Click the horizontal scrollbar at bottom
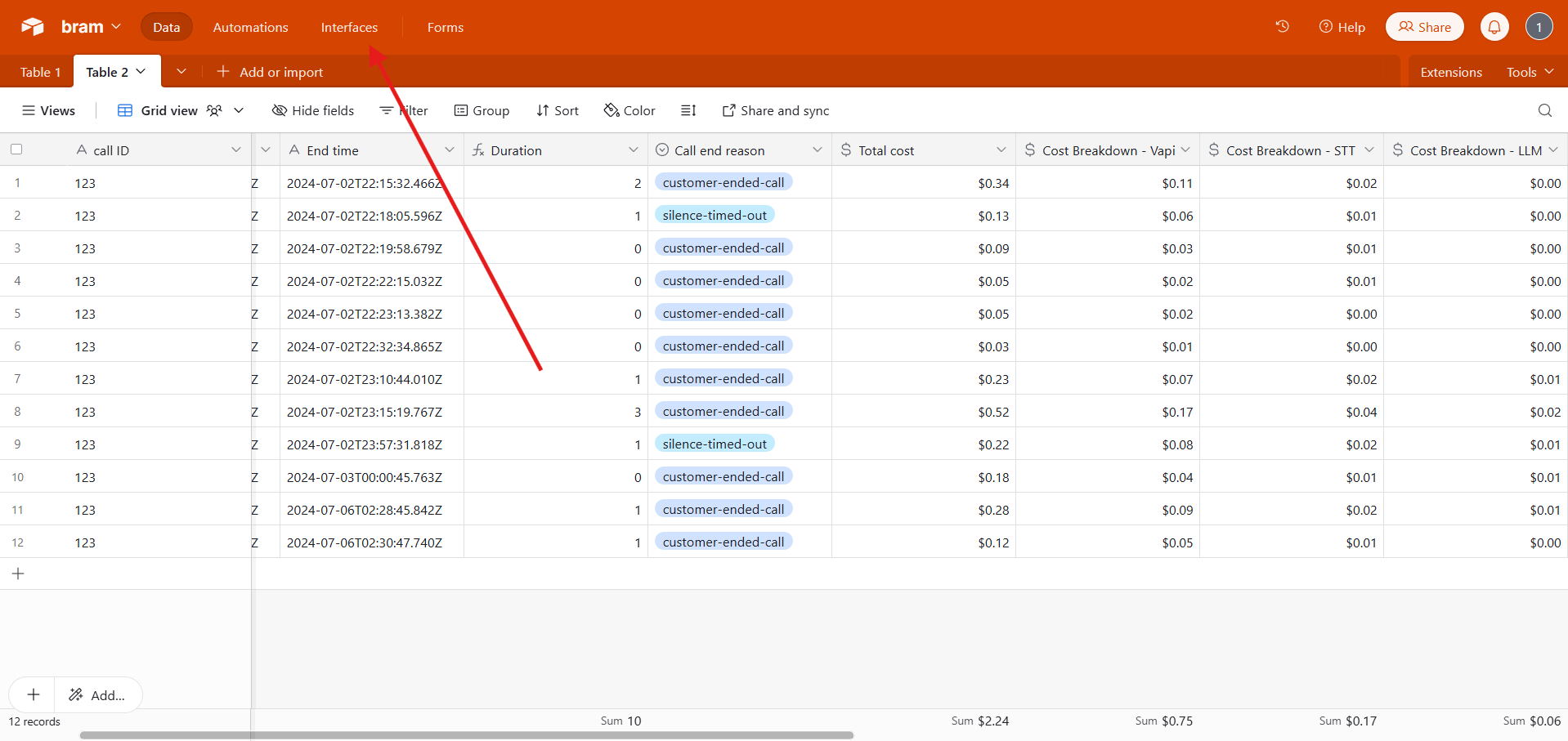This screenshot has width=1568, height=741. pos(466,735)
